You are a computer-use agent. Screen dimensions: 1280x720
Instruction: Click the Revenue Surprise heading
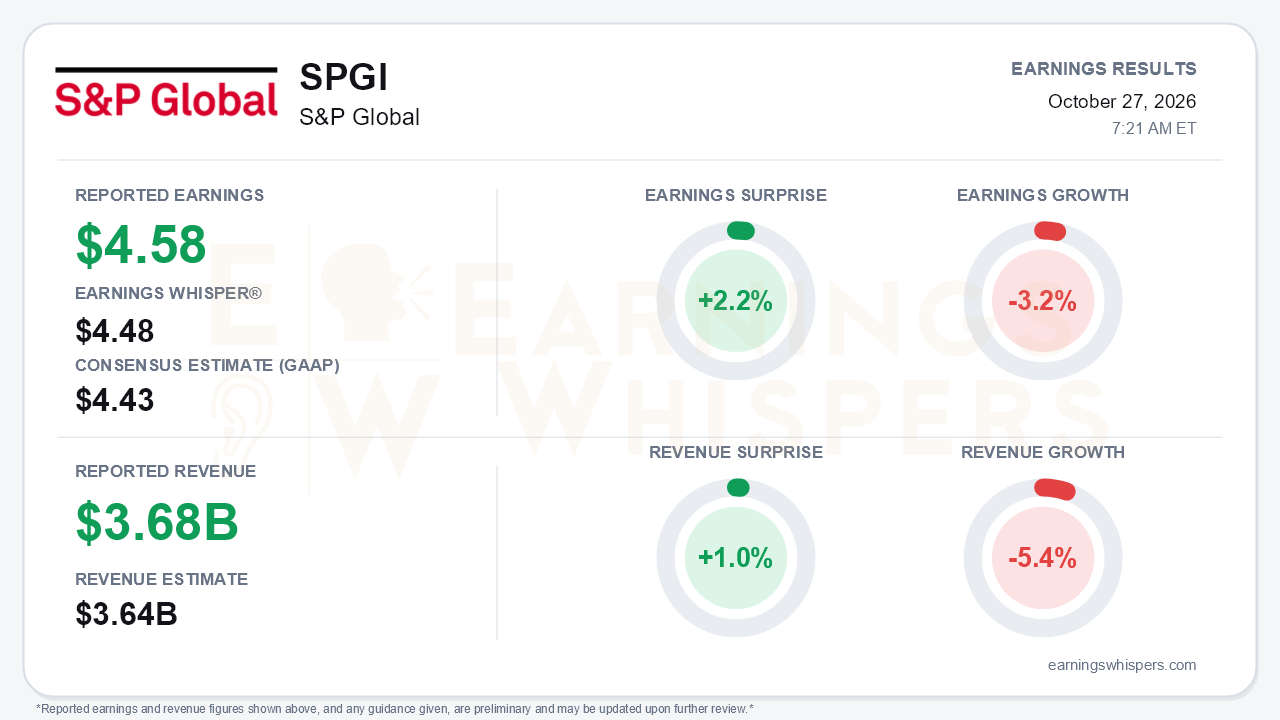tap(736, 452)
